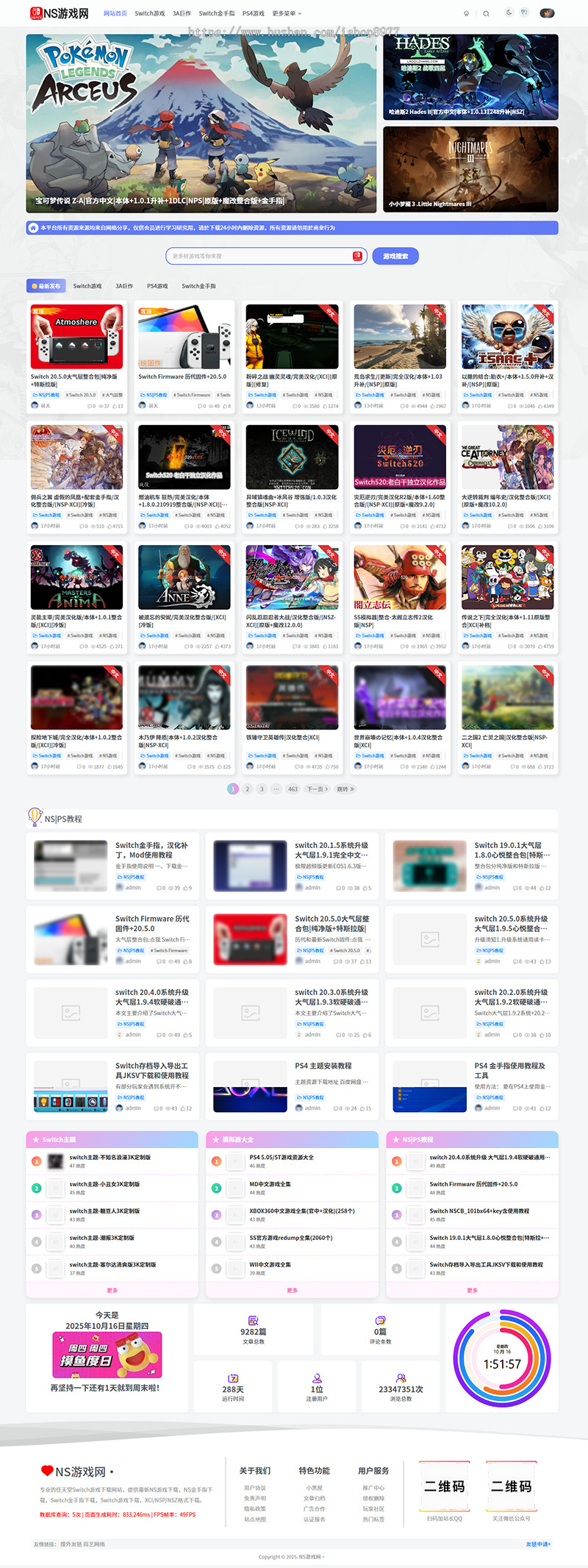Open the Masters of Anima thumbnail

76,577
